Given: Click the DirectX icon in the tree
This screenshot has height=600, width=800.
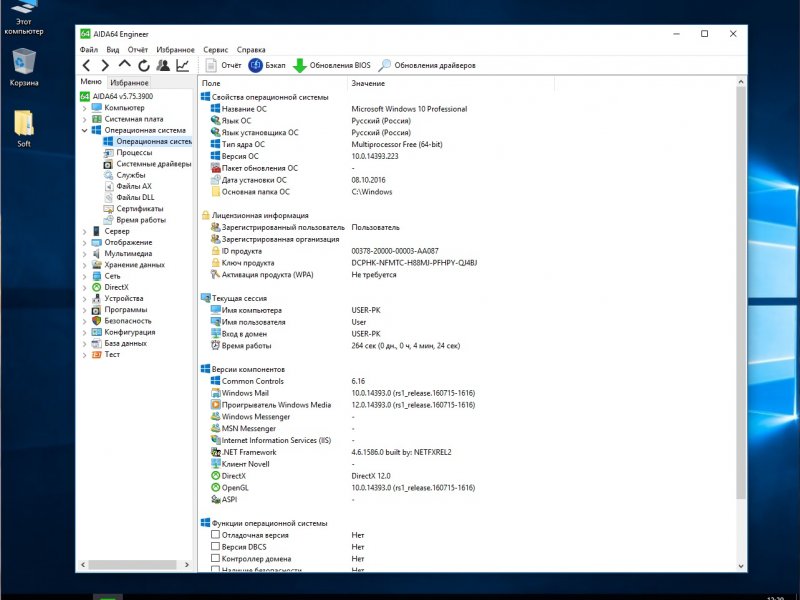Looking at the screenshot, I should pyautogui.click(x=96, y=287).
